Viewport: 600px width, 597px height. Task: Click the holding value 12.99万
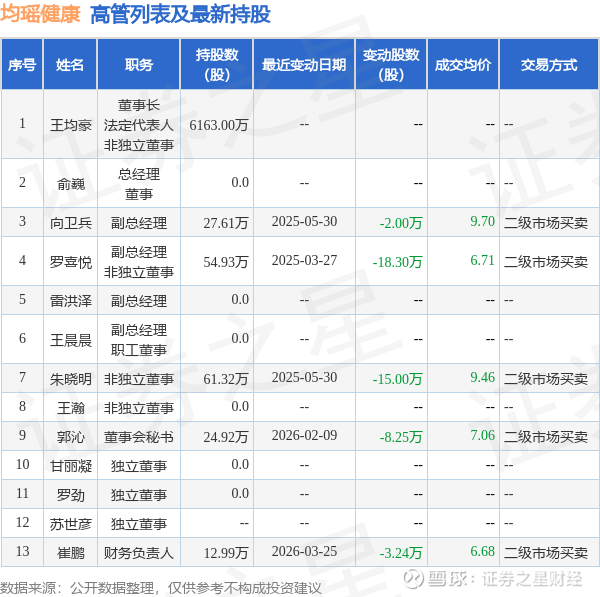coord(226,552)
